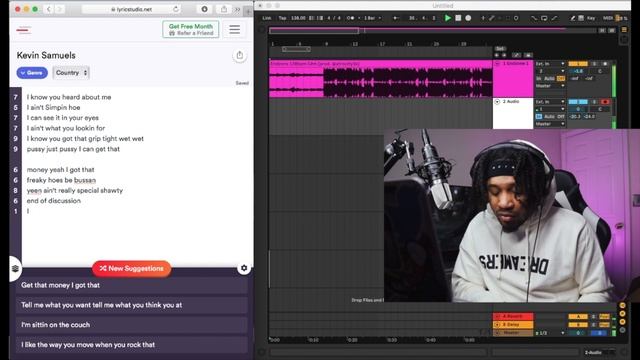Image resolution: width=640 pixels, height=360 pixels.
Task: Click Safari share toolbar icon
Action: (x=224, y=9)
